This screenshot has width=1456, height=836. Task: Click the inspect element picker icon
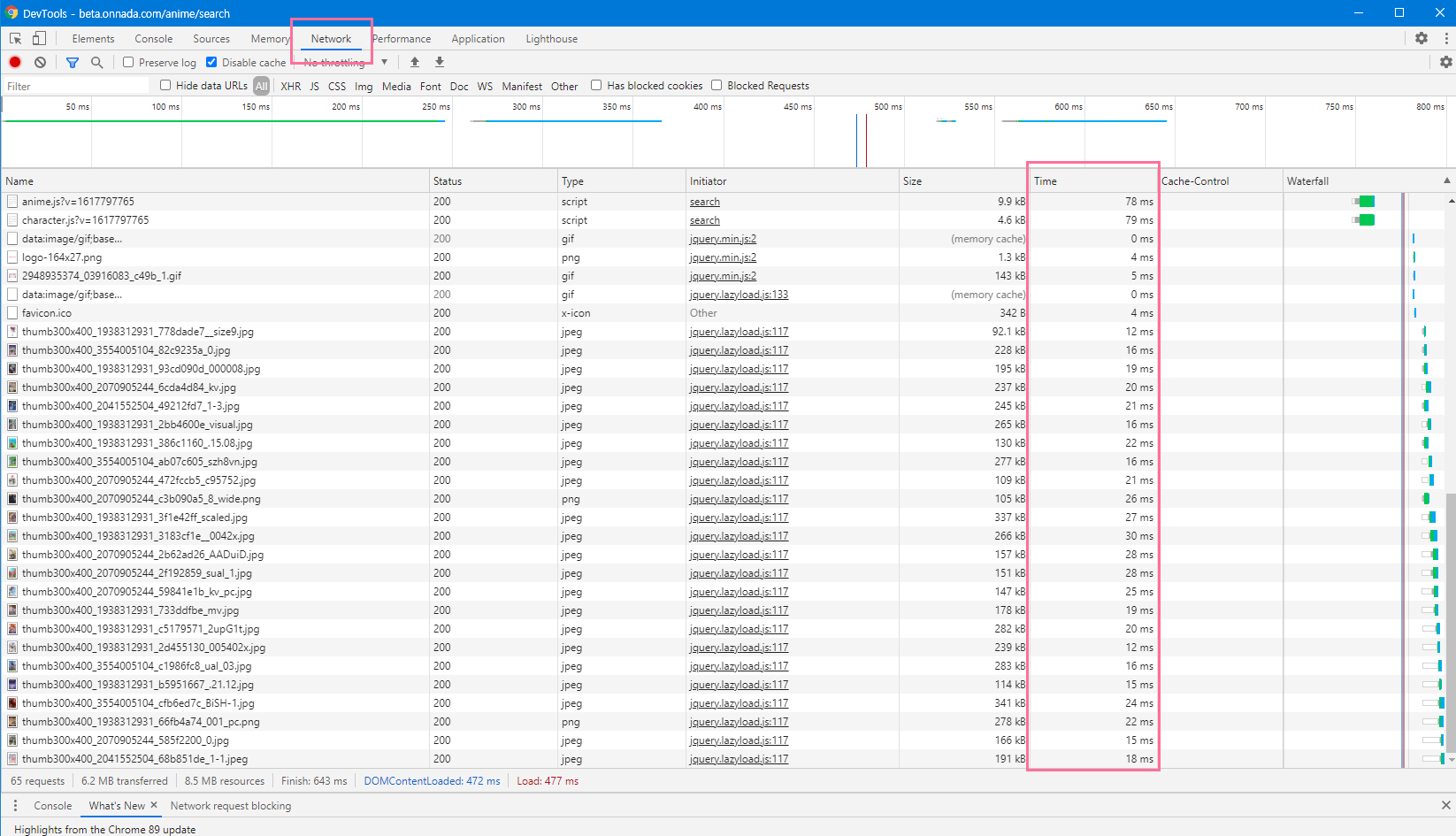(15, 38)
